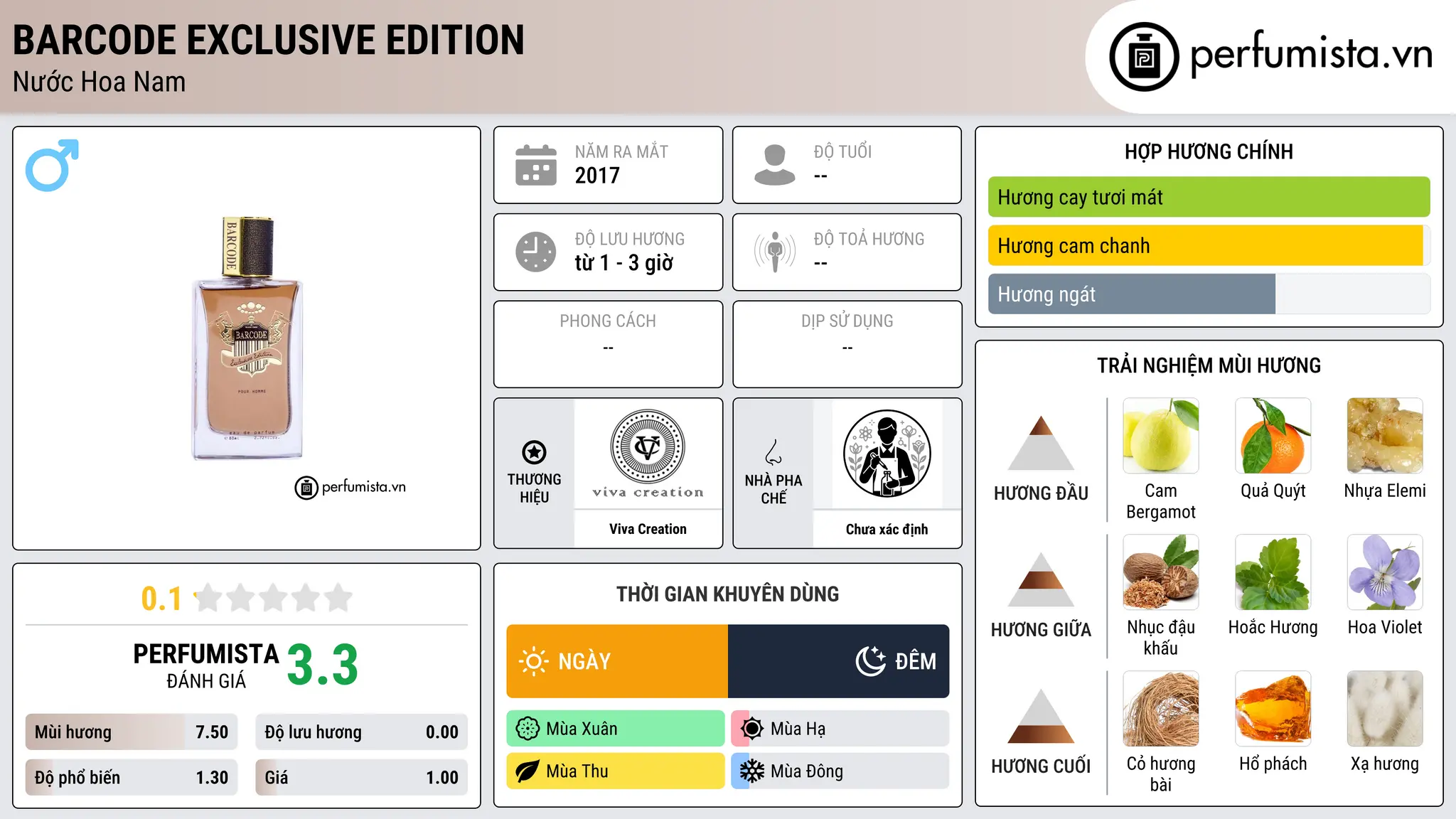
Task: Open the Viva Creation brand name link
Action: point(648,529)
